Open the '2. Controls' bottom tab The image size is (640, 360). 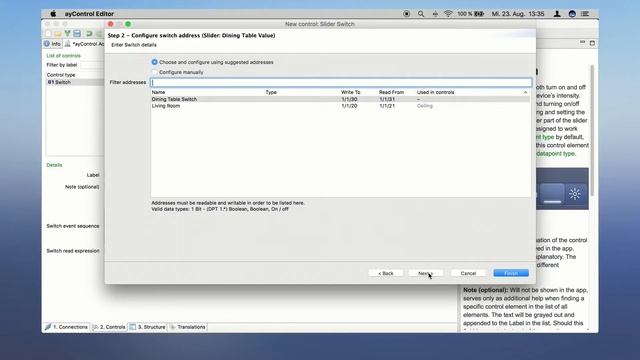[x=109, y=327]
